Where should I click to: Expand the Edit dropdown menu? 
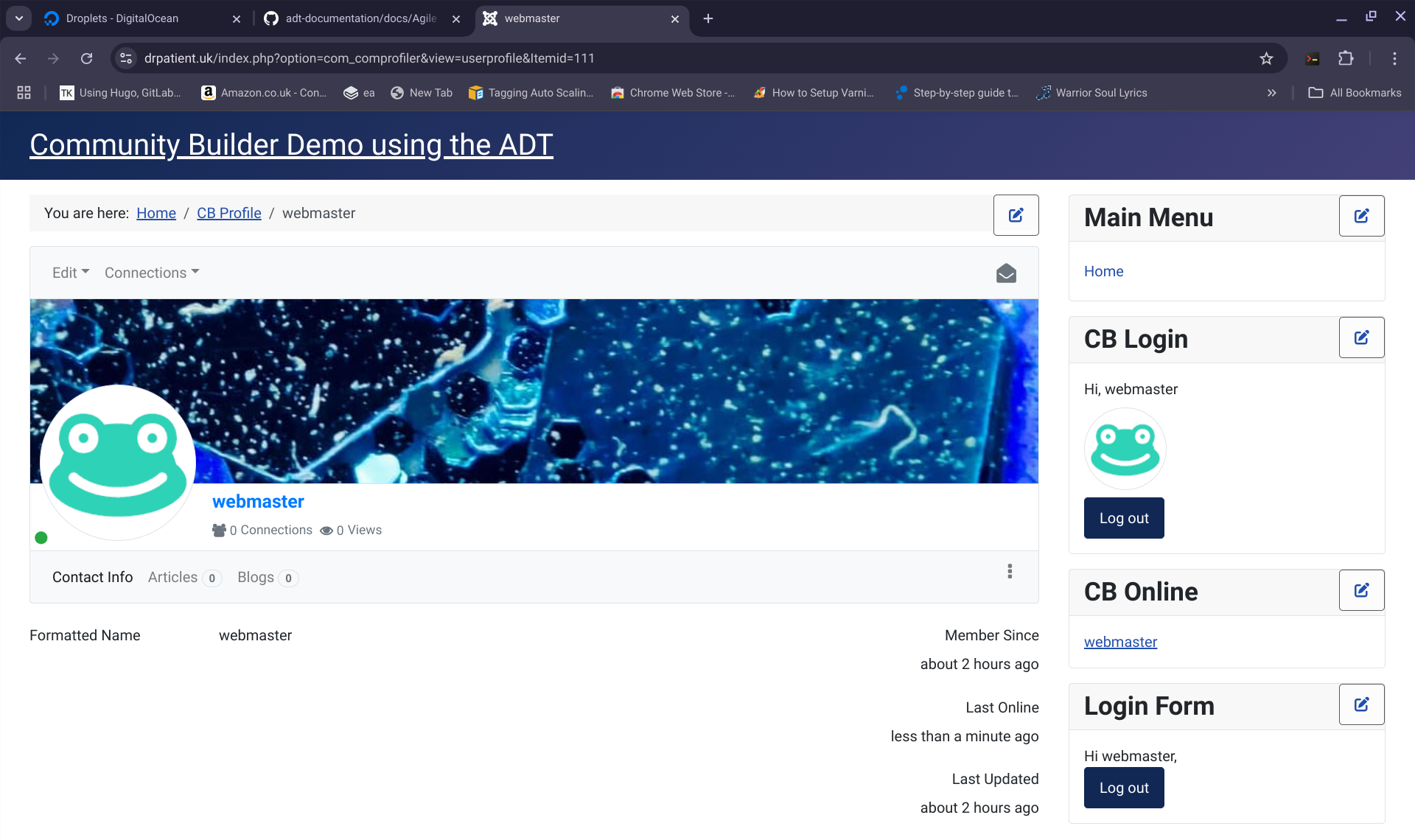[x=71, y=273]
